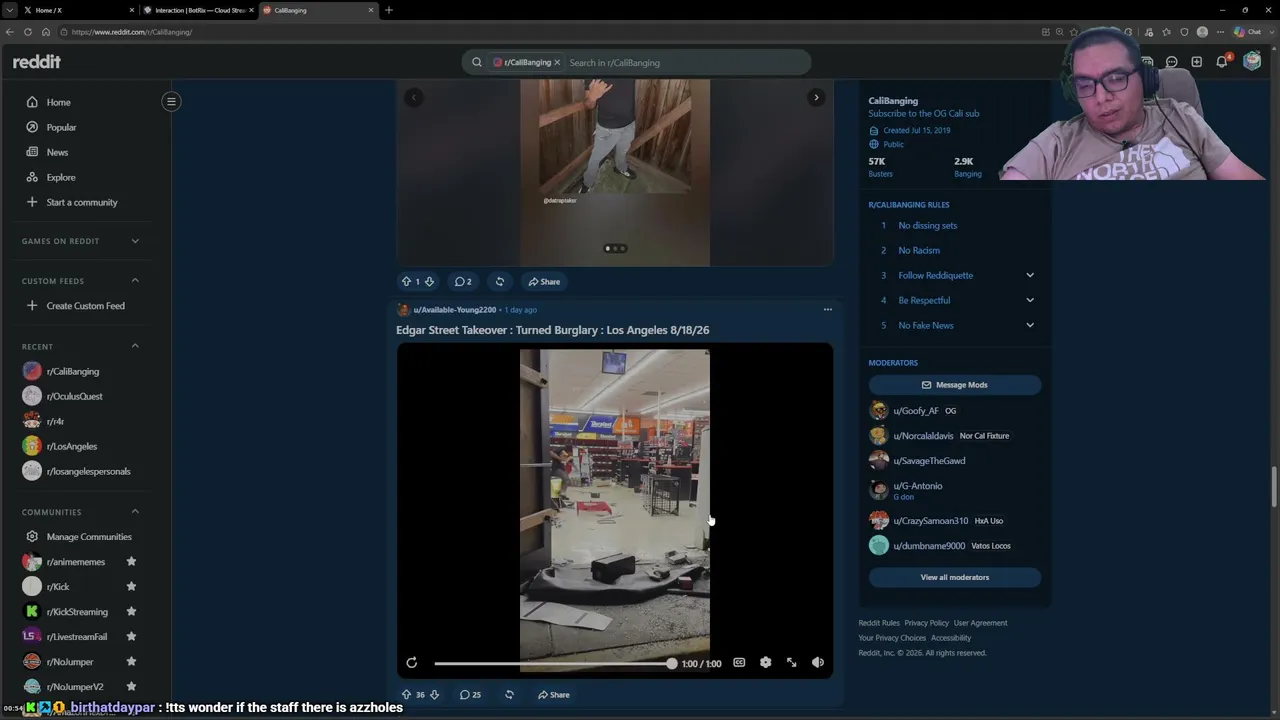Go back in the browser
This screenshot has width=1280, height=720.
click(x=10, y=32)
